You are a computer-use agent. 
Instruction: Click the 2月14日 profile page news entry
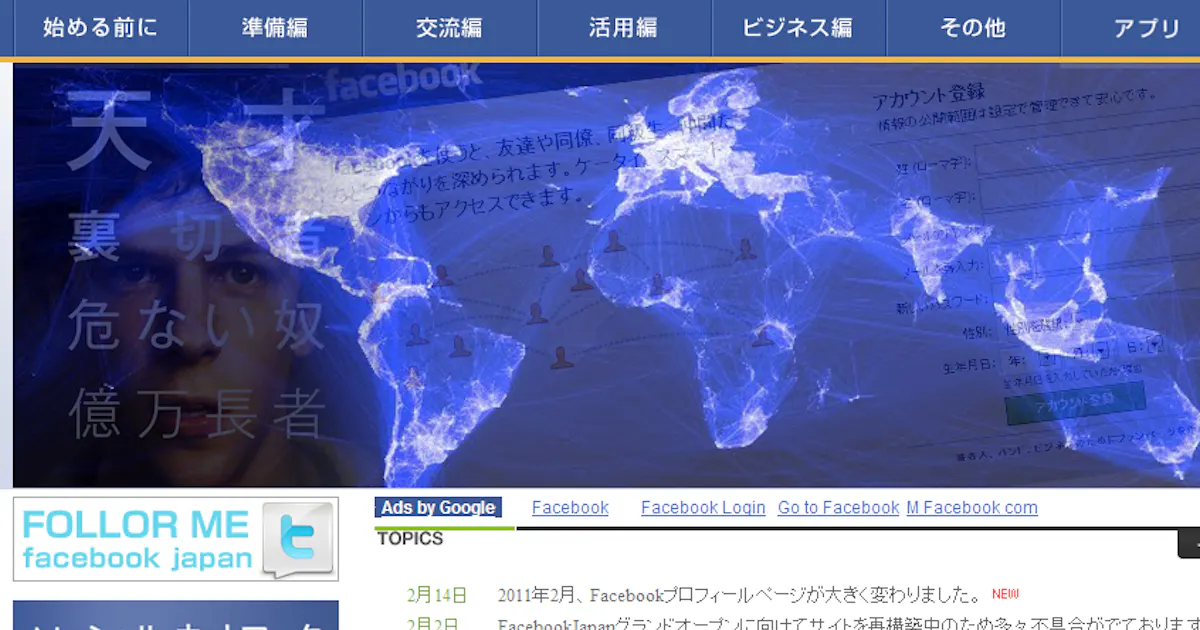(739, 596)
